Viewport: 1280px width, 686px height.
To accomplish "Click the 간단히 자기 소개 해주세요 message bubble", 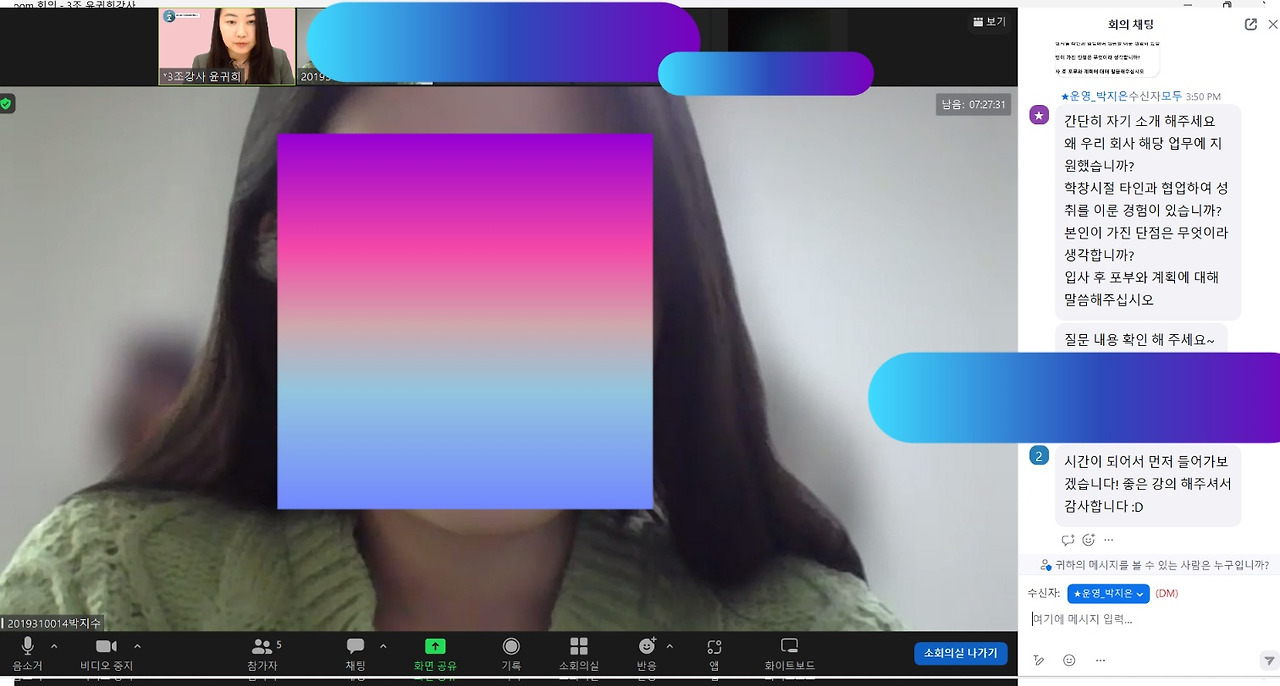I will click(x=1148, y=211).
